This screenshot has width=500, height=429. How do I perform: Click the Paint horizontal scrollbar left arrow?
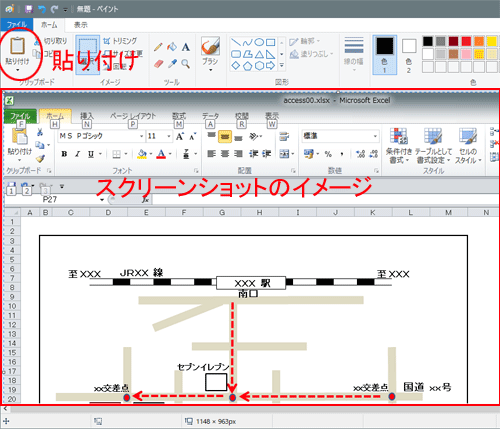click(5, 409)
